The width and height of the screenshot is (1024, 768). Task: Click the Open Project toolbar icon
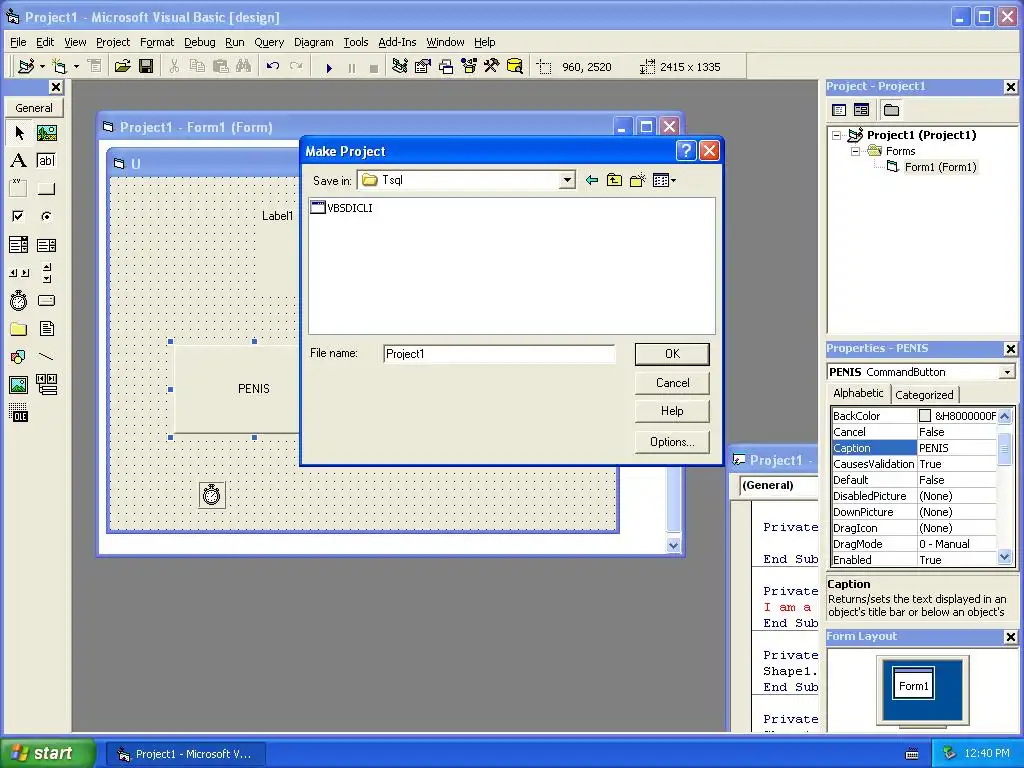click(122, 67)
